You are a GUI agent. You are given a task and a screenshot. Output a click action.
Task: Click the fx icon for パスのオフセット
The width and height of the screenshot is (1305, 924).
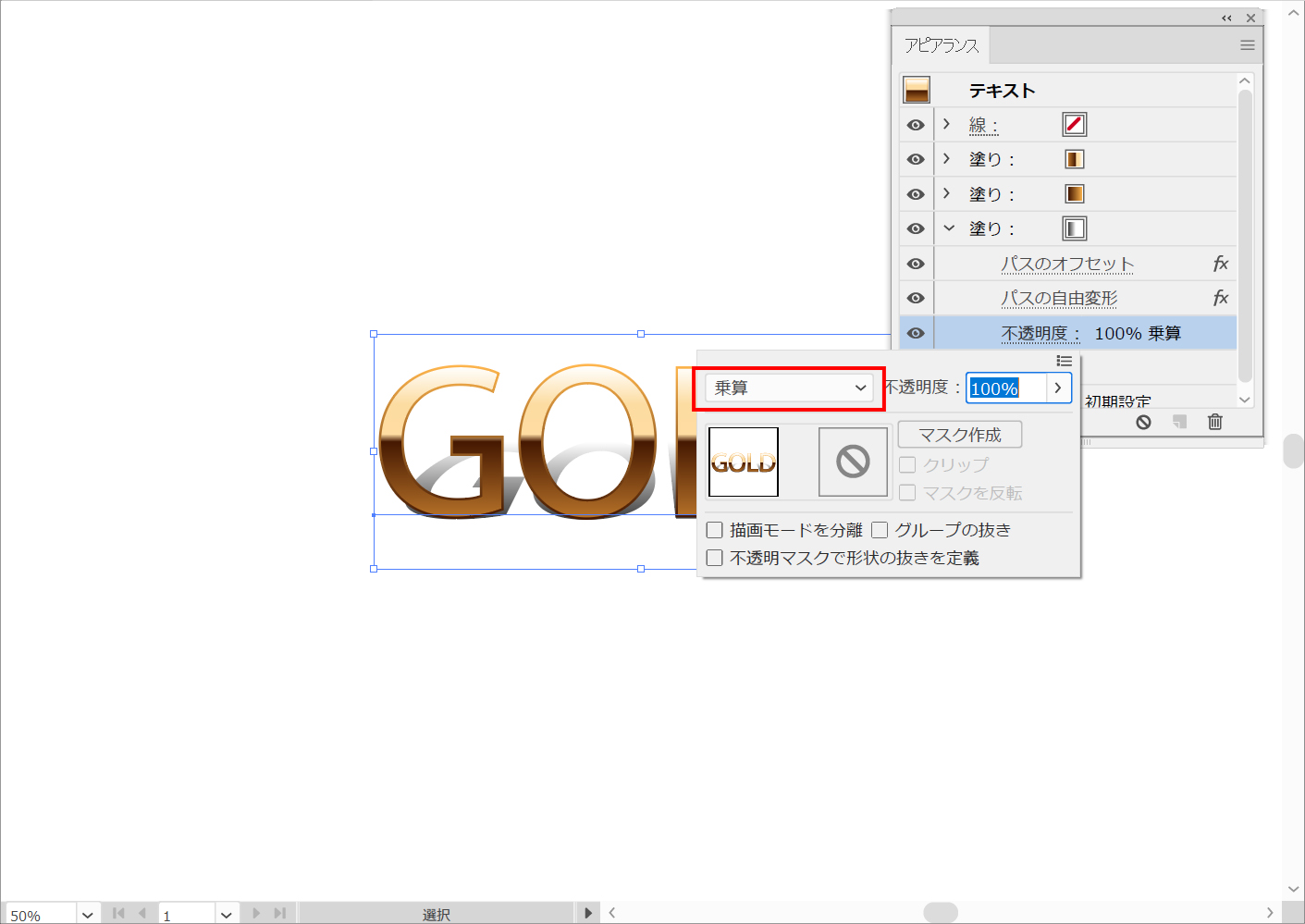coord(1220,264)
